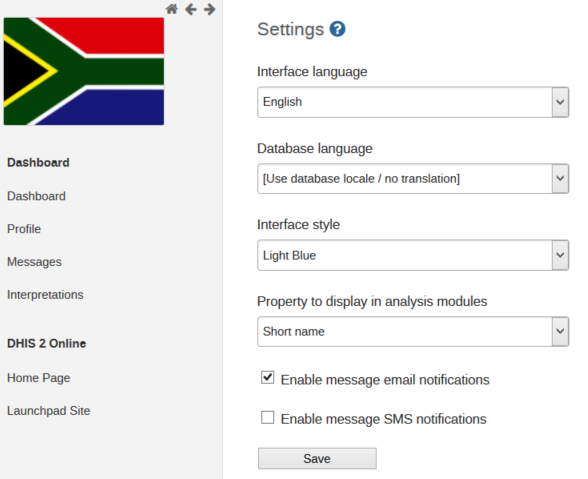Viewport: 588px width, 479px height.
Task: Open Messages from the sidebar
Action: pyautogui.click(x=34, y=262)
